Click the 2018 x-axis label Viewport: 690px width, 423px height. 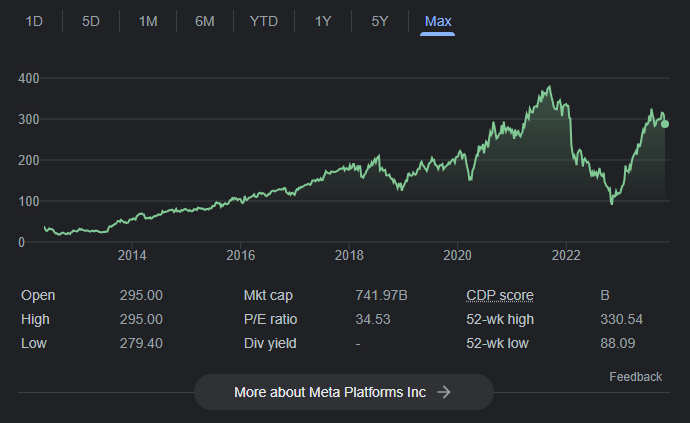(x=349, y=255)
